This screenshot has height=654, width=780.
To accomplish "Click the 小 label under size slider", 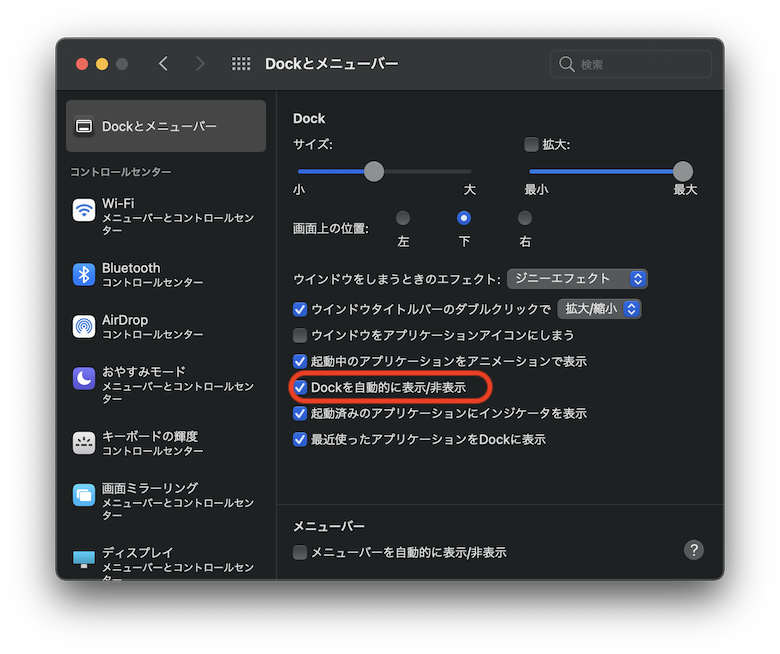I will click(x=299, y=189).
